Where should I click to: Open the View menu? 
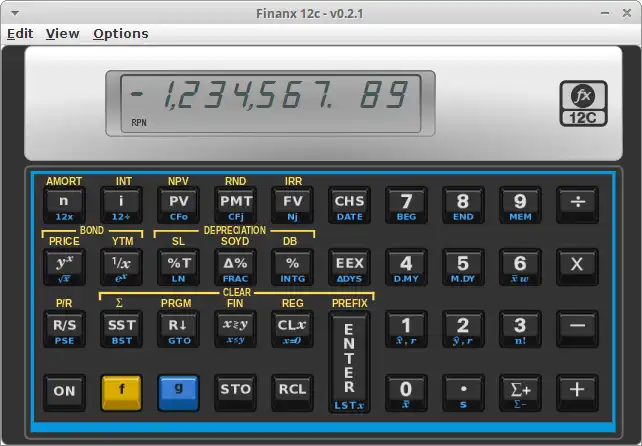pyautogui.click(x=62, y=34)
